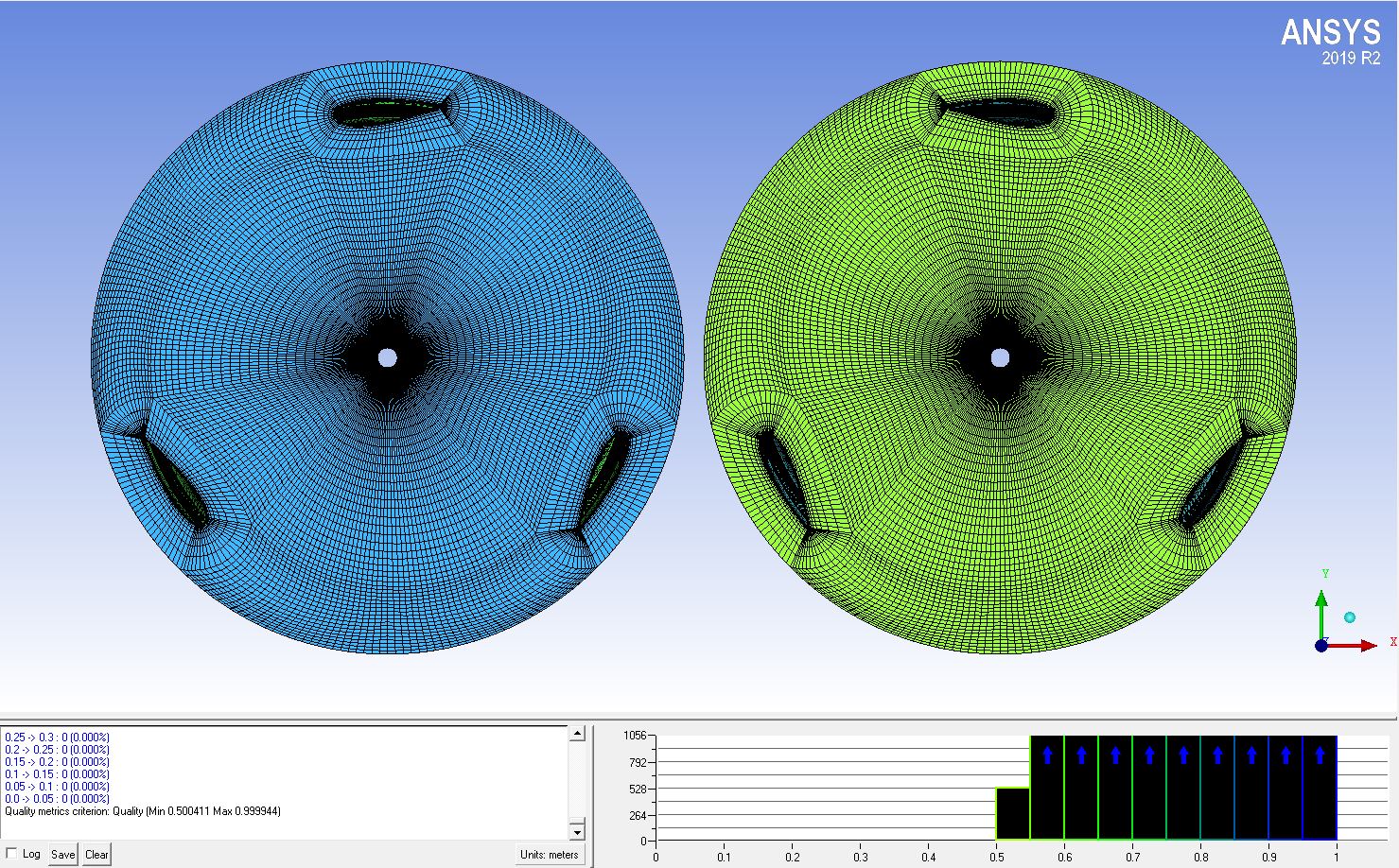Screen dimensions: 1399x868
Task: Click the 0.1 label on histogram horizontal axis
Action: coord(724,858)
